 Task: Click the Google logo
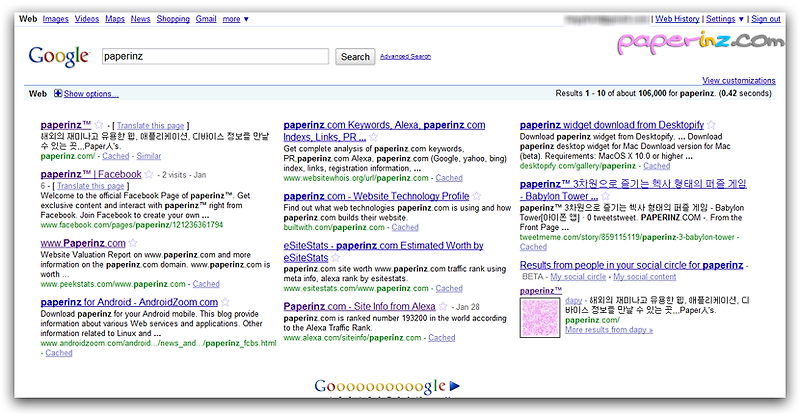click(x=59, y=56)
